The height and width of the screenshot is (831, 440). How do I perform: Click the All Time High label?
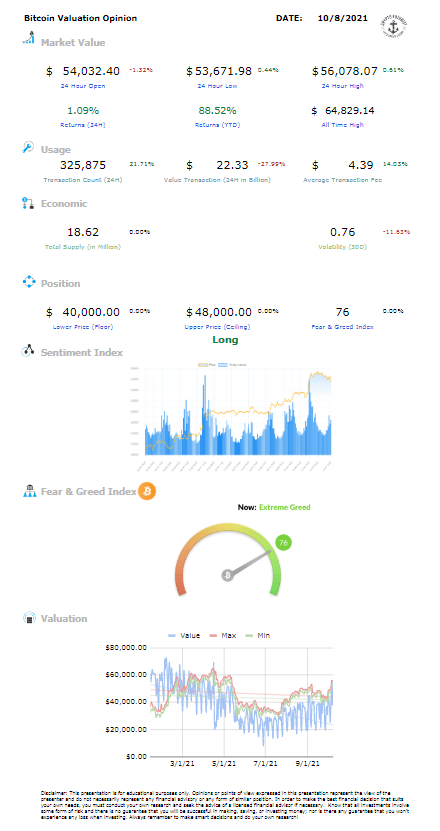[344, 125]
